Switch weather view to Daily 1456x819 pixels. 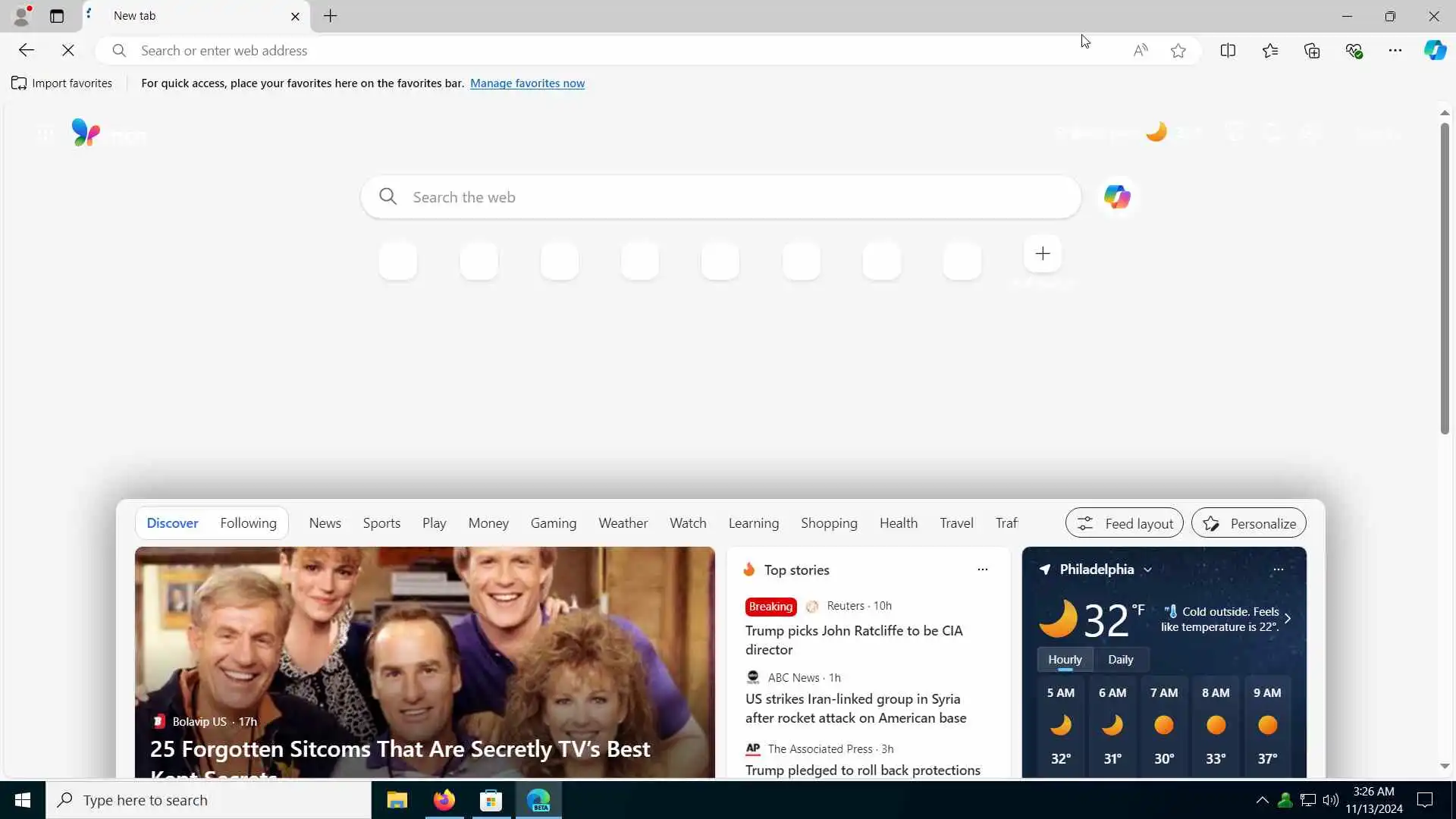1120,659
